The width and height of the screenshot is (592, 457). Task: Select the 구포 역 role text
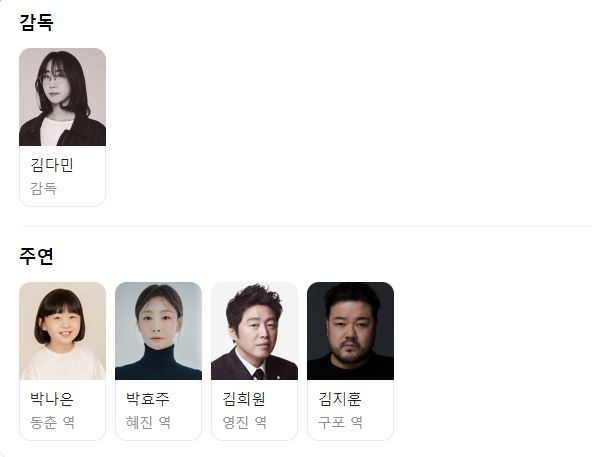(341, 422)
